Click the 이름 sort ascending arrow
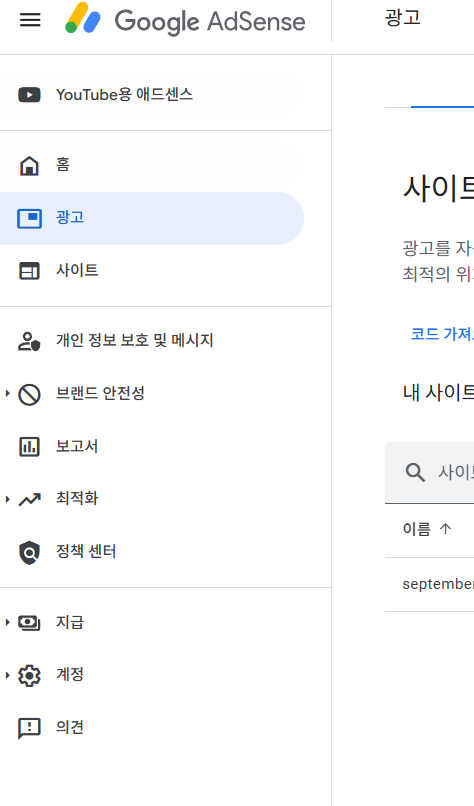474x806 pixels. tap(446, 529)
